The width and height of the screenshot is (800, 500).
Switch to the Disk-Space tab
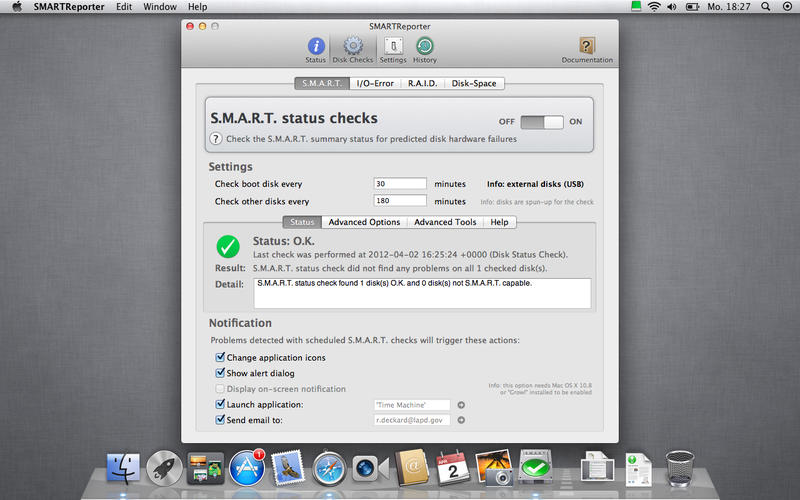(474, 83)
